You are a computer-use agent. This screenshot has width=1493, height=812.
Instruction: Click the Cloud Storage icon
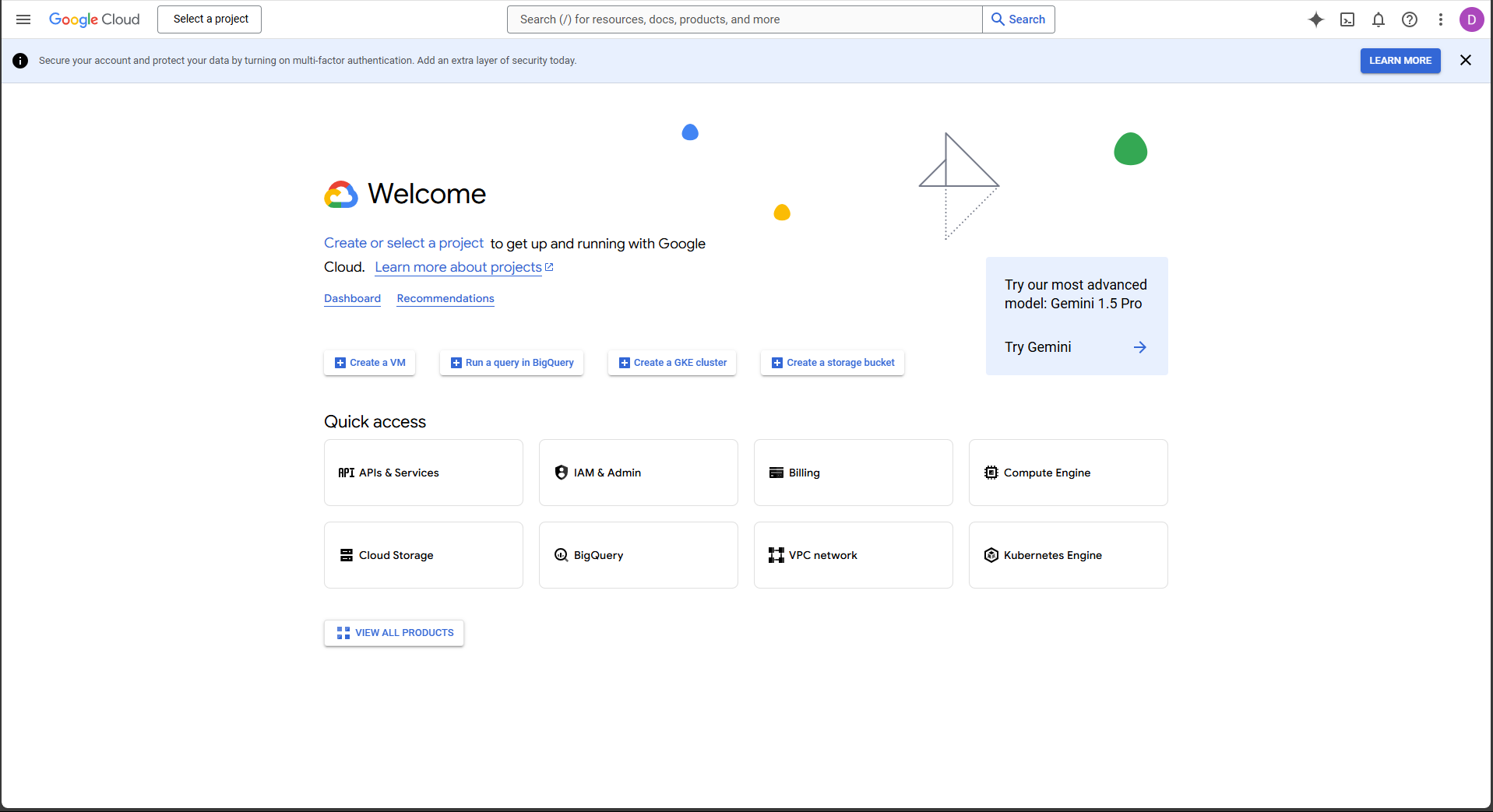click(x=347, y=555)
